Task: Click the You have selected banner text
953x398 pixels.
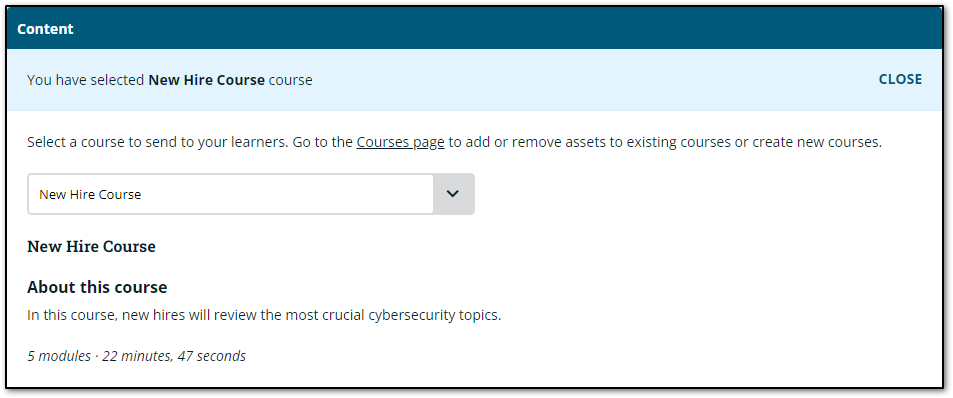Action: pos(170,80)
